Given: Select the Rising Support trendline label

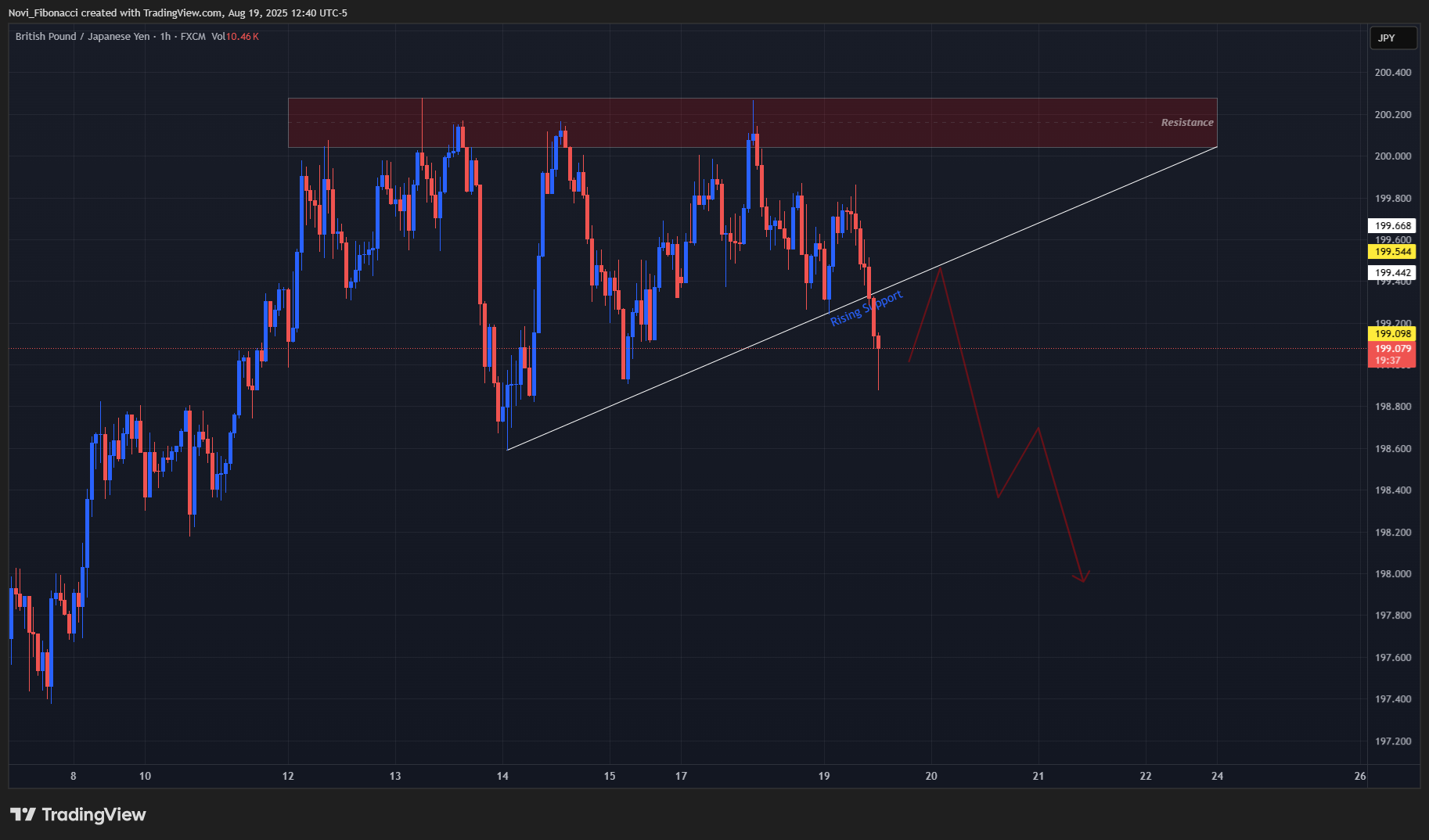Looking at the screenshot, I should 866,308.
